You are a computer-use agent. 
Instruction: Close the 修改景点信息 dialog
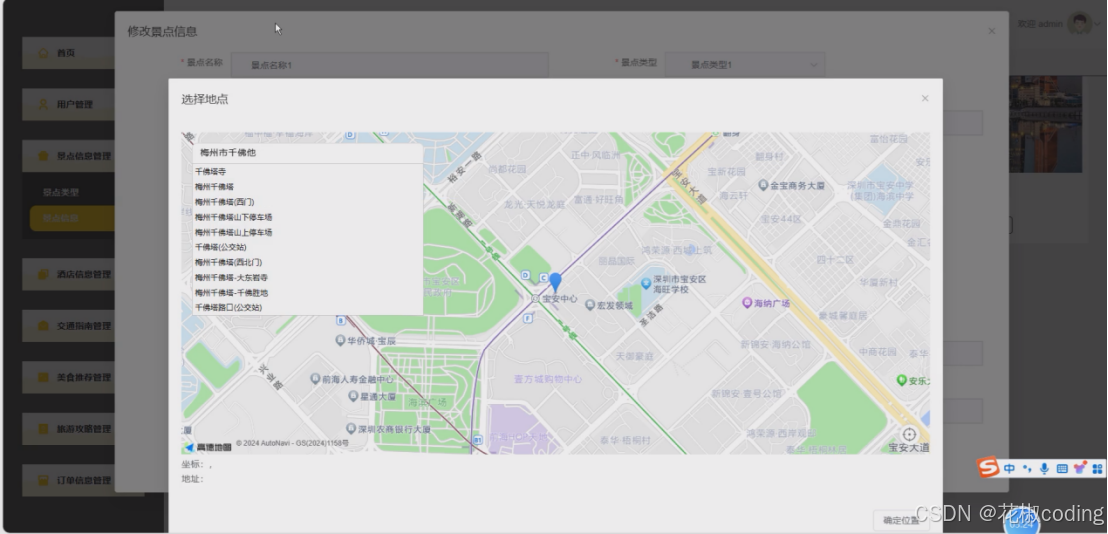[x=991, y=31]
